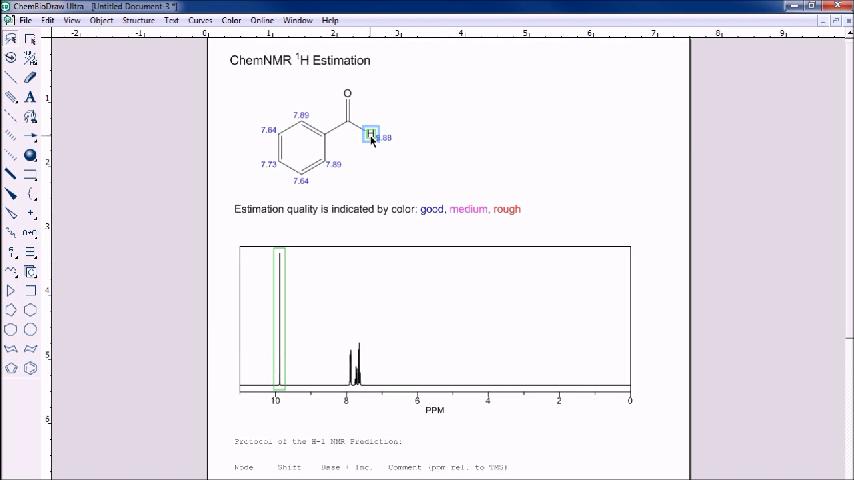Image resolution: width=854 pixels, height=480 pixels.
Task: Select the Hashed Wedged Bond tool
Action: tap(11, 155)
